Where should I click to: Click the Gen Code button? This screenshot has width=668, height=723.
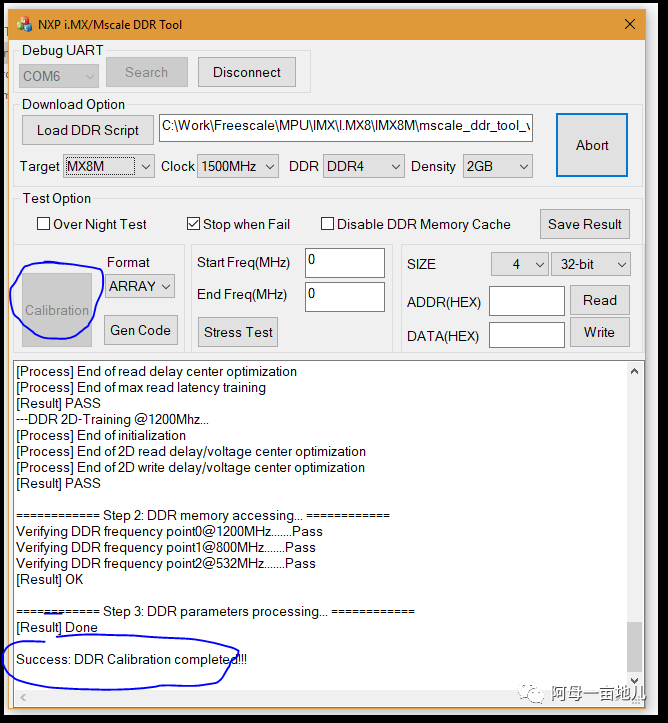tap(141, 330)
